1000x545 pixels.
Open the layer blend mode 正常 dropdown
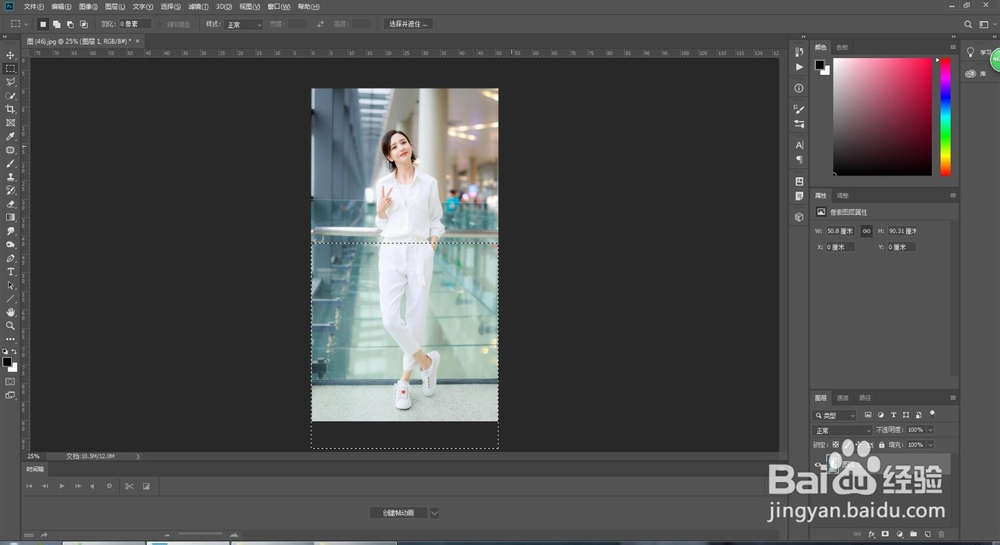841,430
